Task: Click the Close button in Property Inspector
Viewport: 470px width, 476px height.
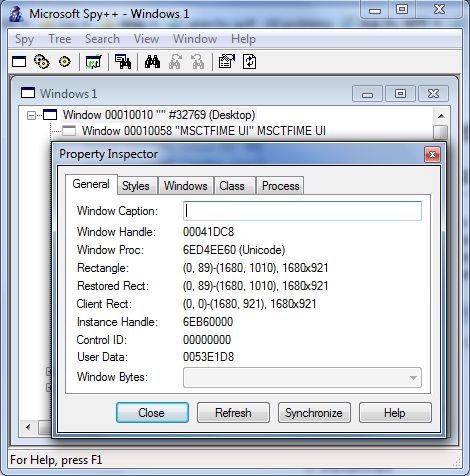Action: click(152, 413)
